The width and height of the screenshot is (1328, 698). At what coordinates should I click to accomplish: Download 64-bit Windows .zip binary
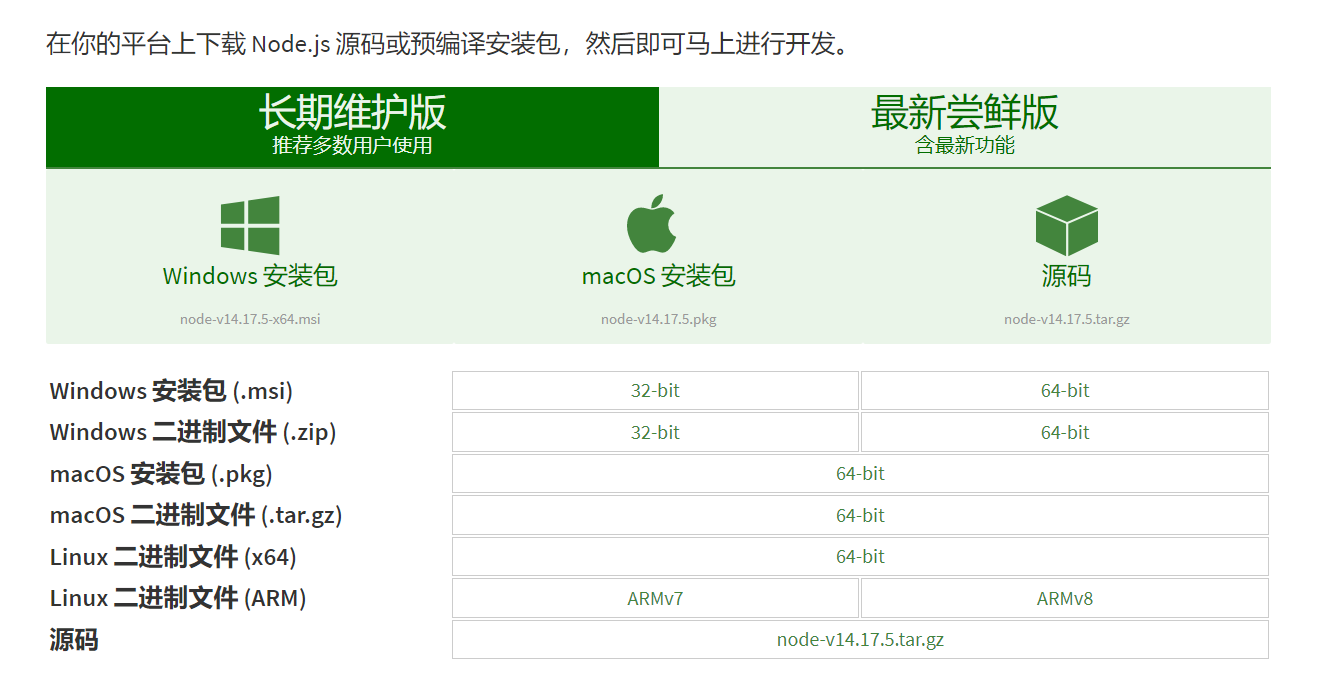click(x=1065, y=432)
